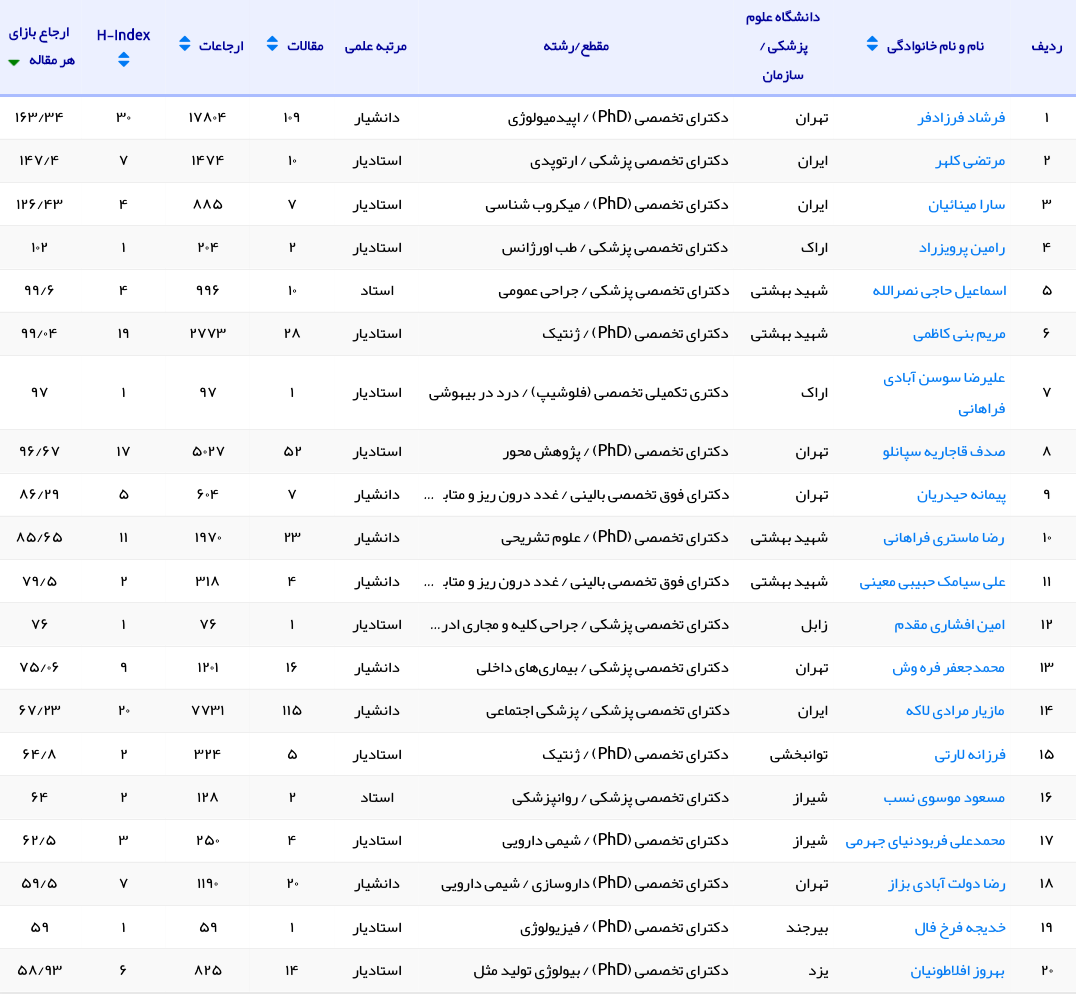Select per-article value ۱۴۷/۴
The width and height of the screenshot is (1076, 994).
(x=39, y=161)
